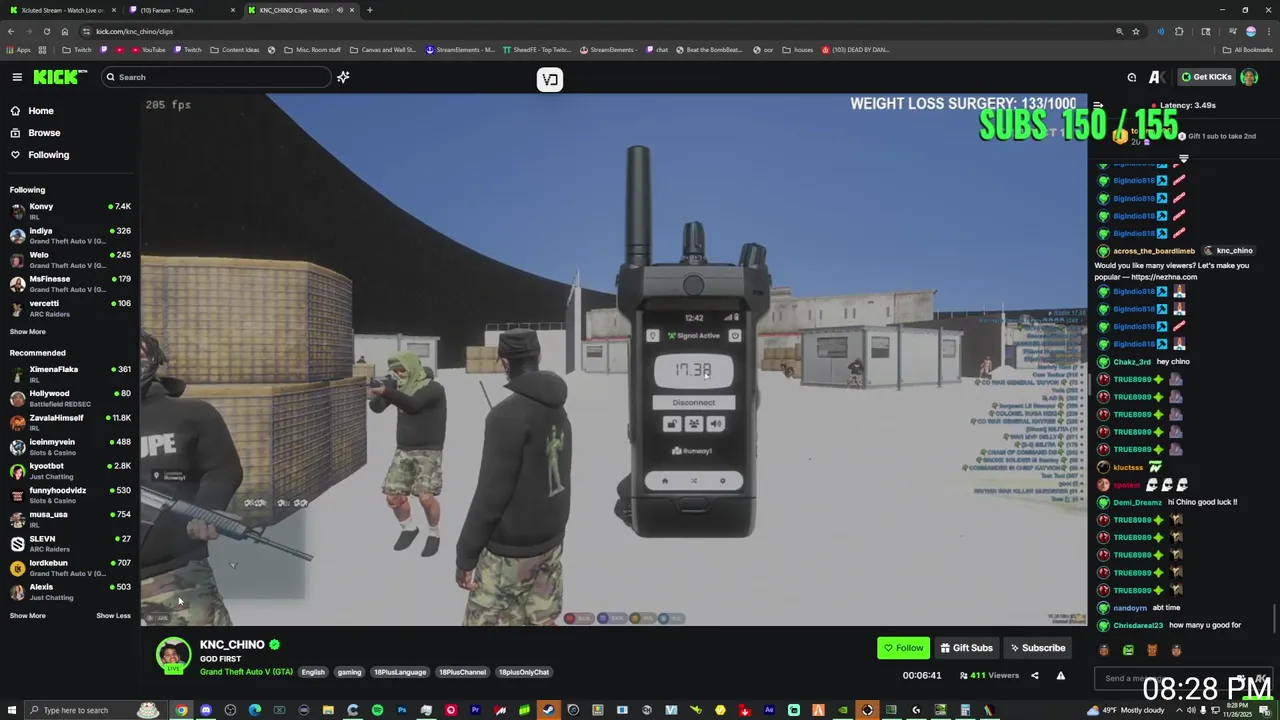Open lordkebun recommended channel
Screen dimensions: 1280x720
[x=70, y=568]
